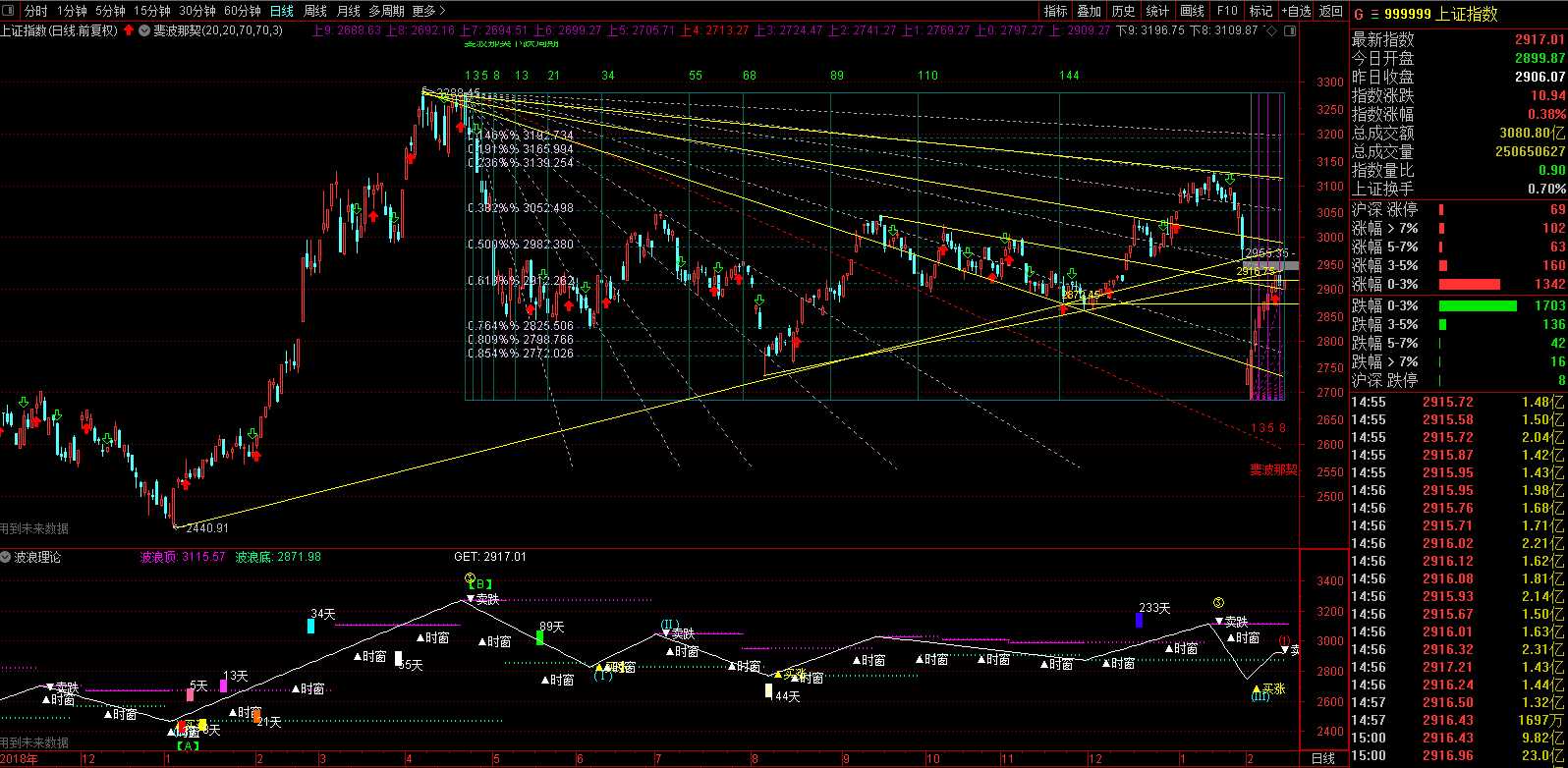This screenshot has width=1568, height=768.
Task: Click the 0.382% 3052.498 Fibonacci level label
Action: 520,208
